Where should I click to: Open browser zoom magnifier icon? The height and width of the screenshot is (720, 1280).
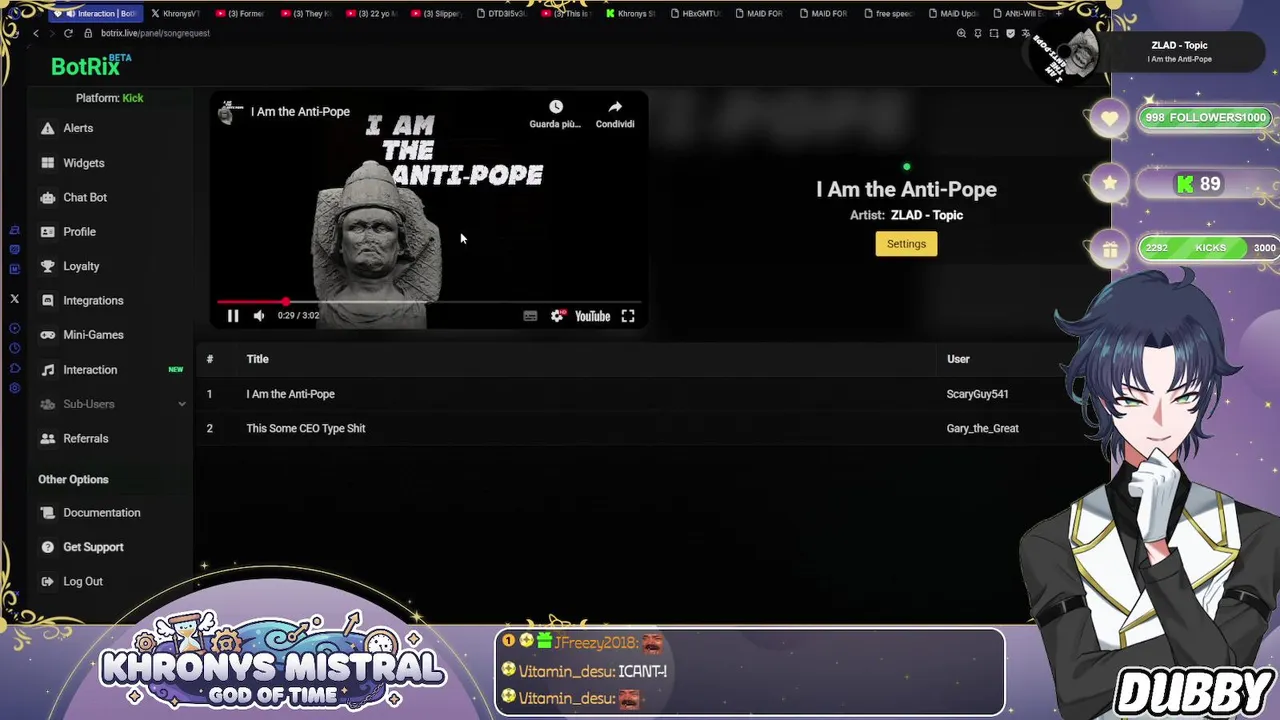point(961,33)
